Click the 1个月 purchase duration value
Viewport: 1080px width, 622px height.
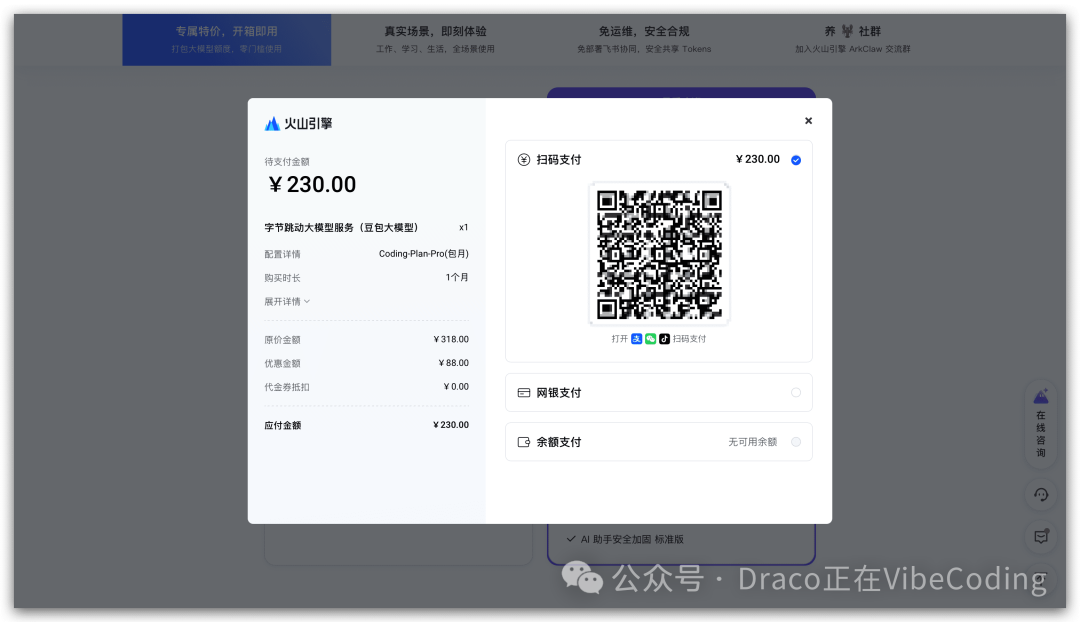[x=457, y=278]
